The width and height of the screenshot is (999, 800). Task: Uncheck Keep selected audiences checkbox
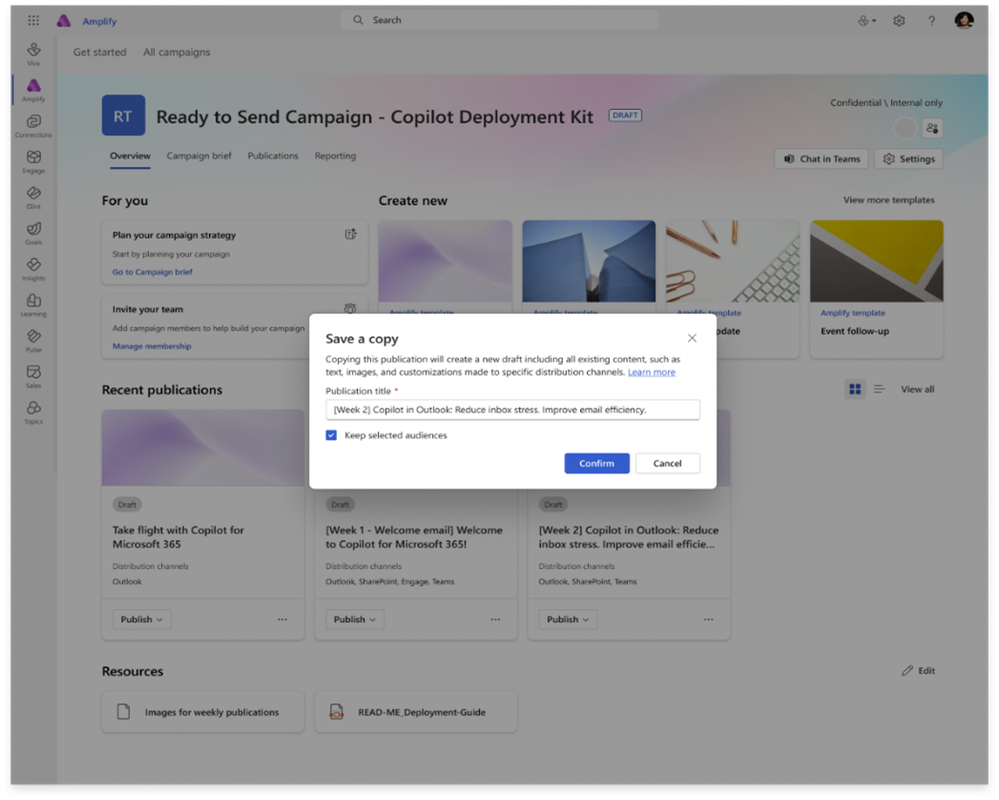331,435
